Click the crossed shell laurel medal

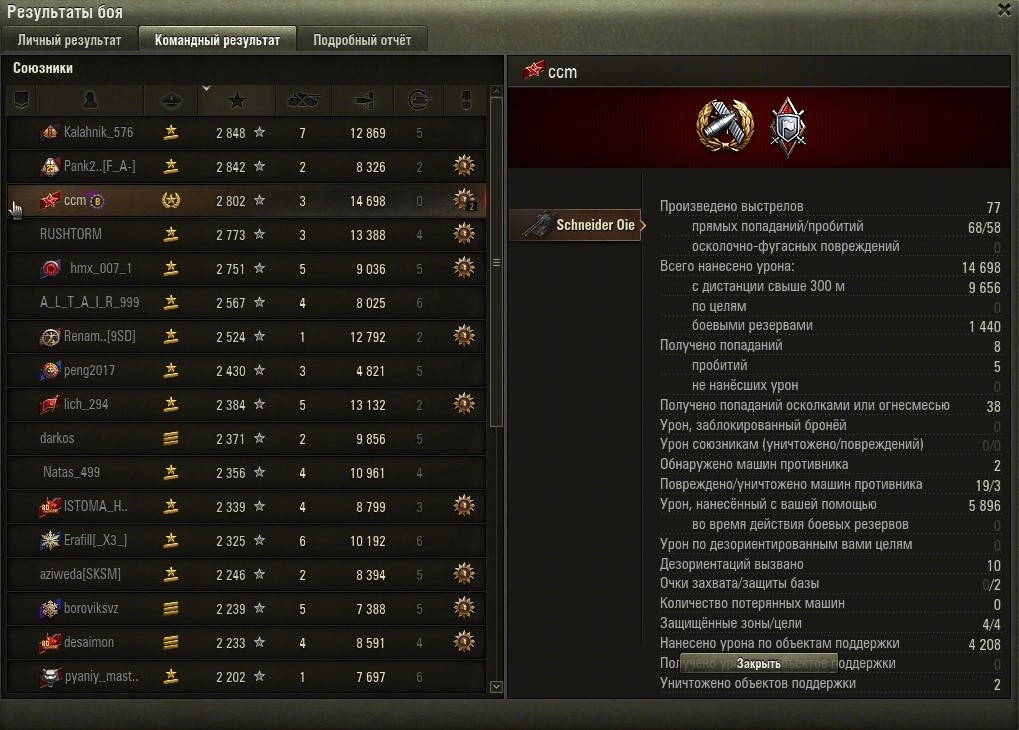tap(725, 125)
